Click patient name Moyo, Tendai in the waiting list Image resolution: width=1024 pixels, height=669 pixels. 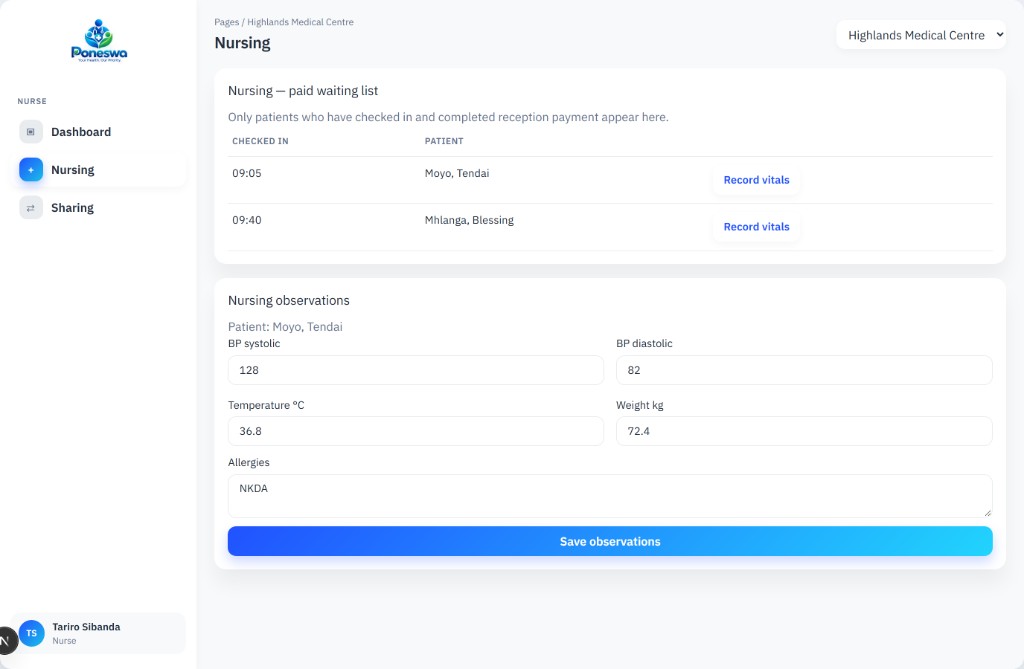(456, 173)
